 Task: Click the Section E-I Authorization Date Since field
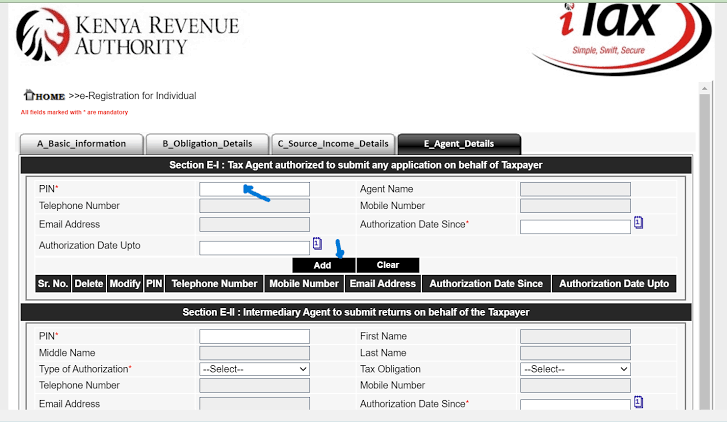(x=575, y=227)
